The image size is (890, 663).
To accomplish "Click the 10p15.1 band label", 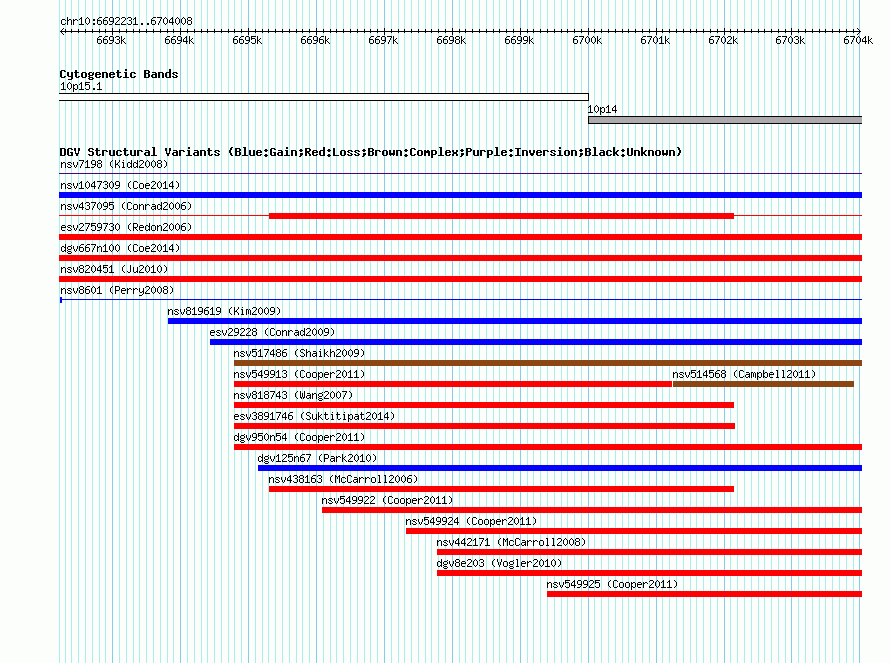I will click(x=81, y=86).
